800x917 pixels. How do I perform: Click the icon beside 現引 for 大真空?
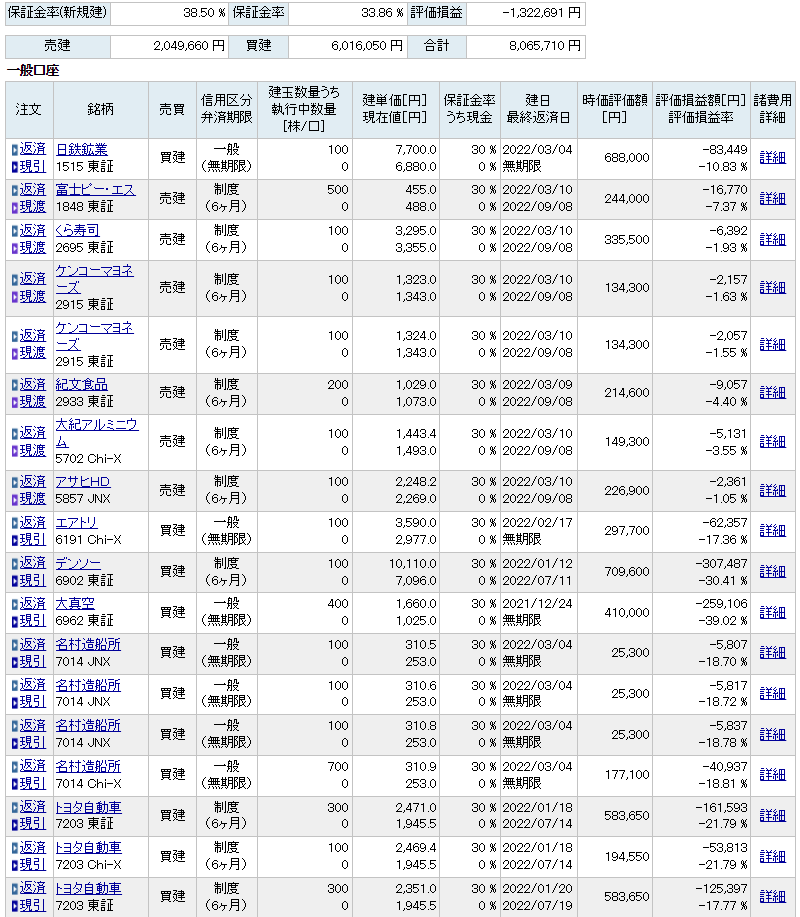point(14,621)
